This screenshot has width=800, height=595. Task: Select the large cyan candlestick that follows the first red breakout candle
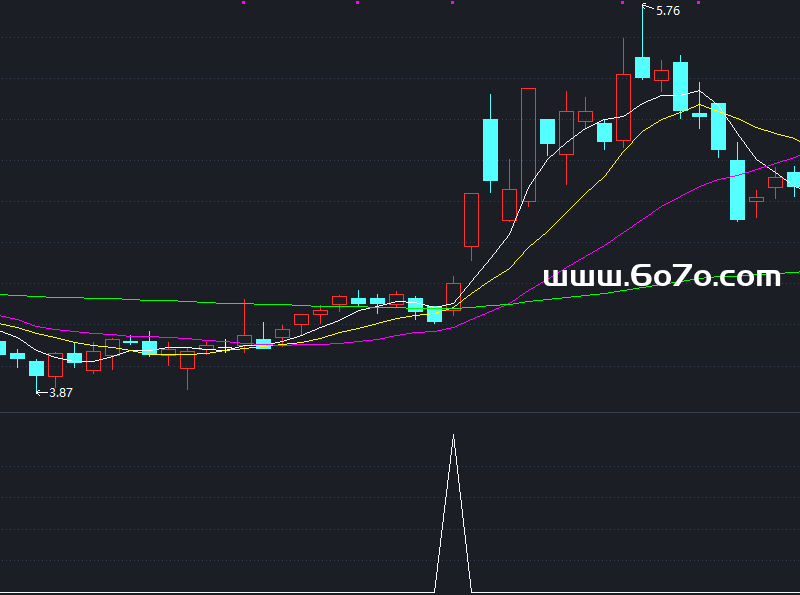click(490, 150)
